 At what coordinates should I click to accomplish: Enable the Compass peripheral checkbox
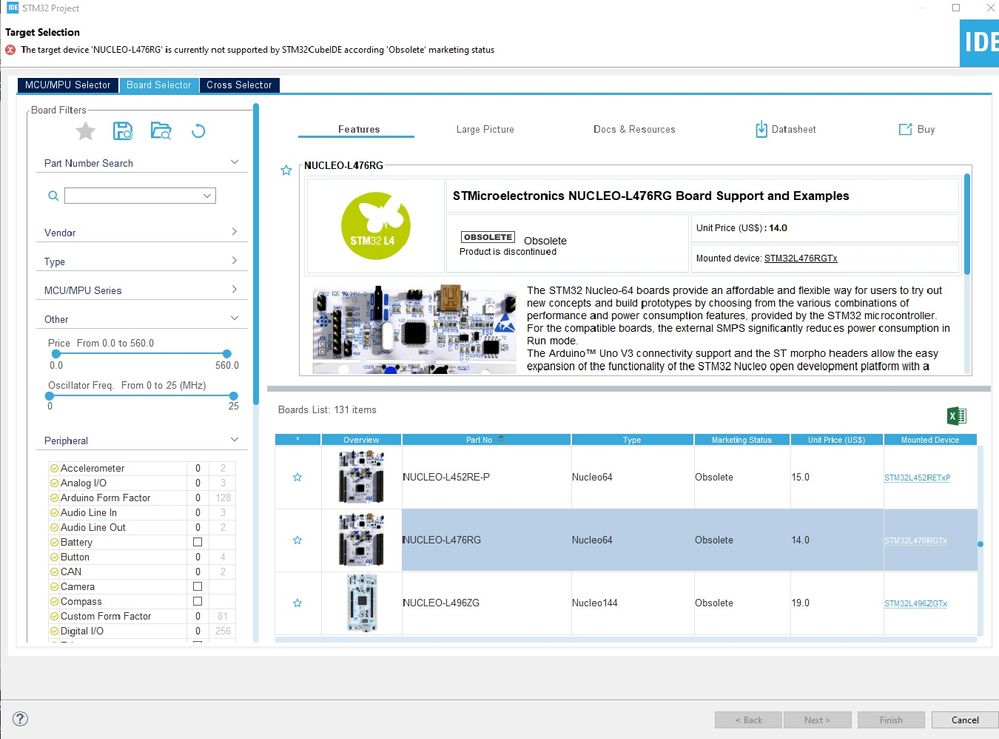point(198,601)
